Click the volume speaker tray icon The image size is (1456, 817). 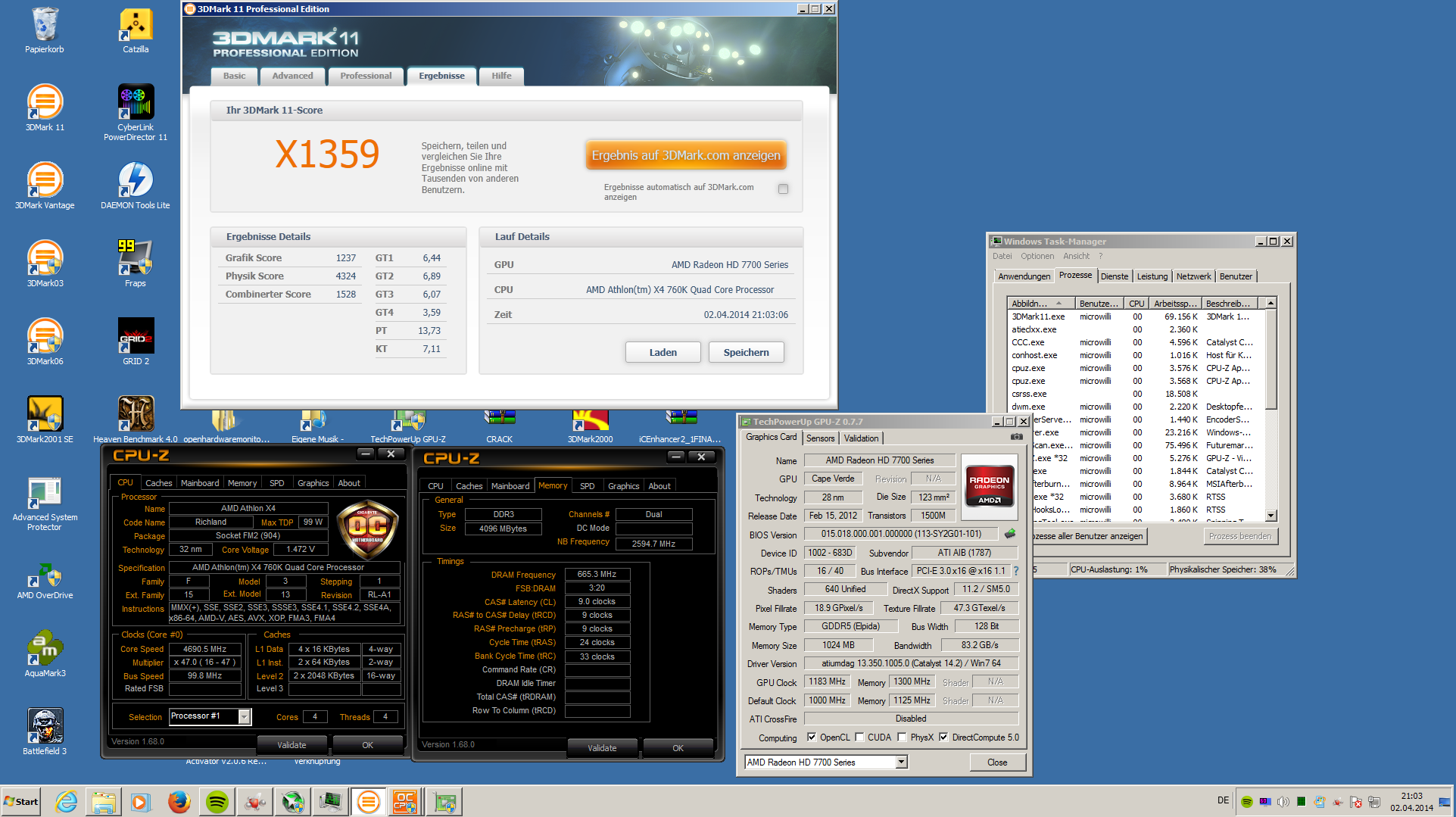1283,802
